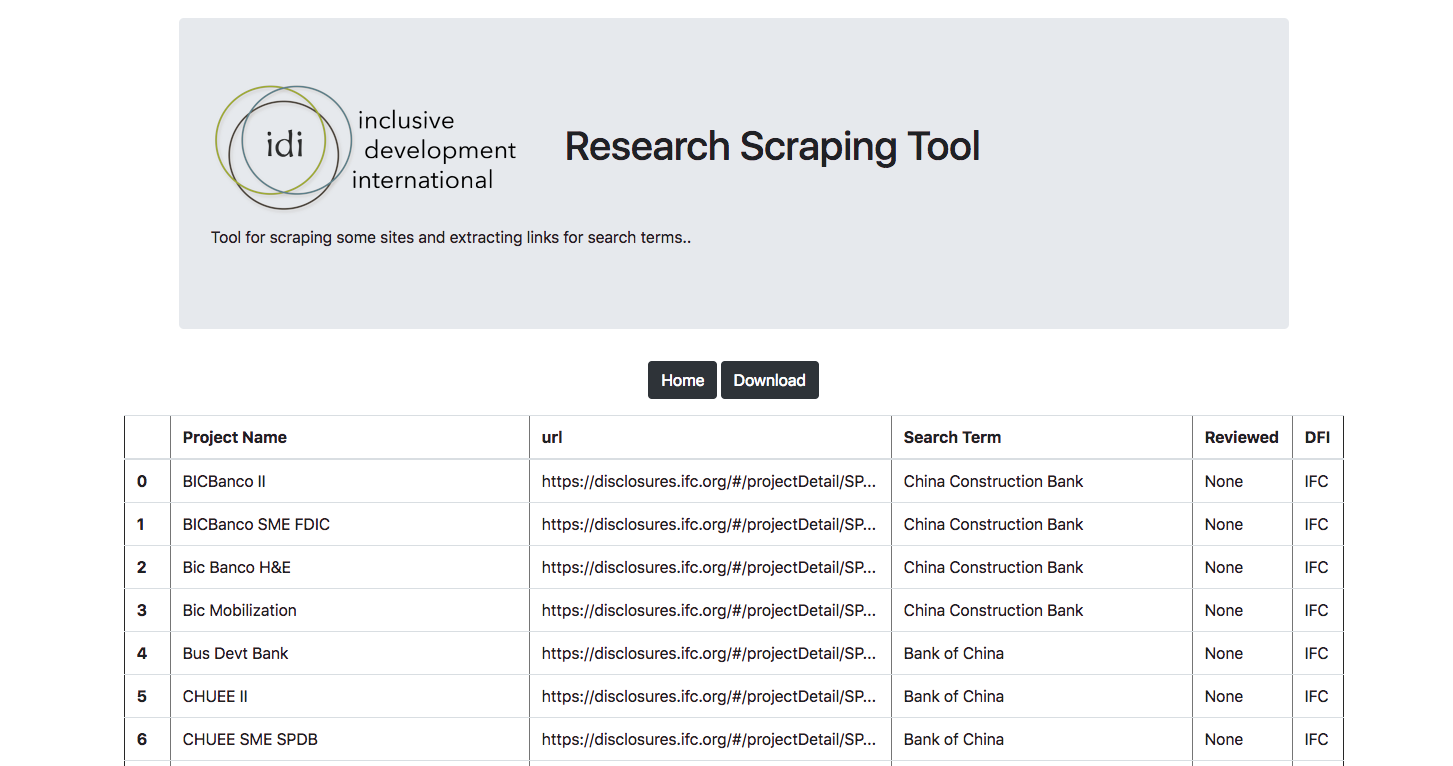
Task: Click the url in the BICBanco SME FDIC row
Action: click(709, 524)
